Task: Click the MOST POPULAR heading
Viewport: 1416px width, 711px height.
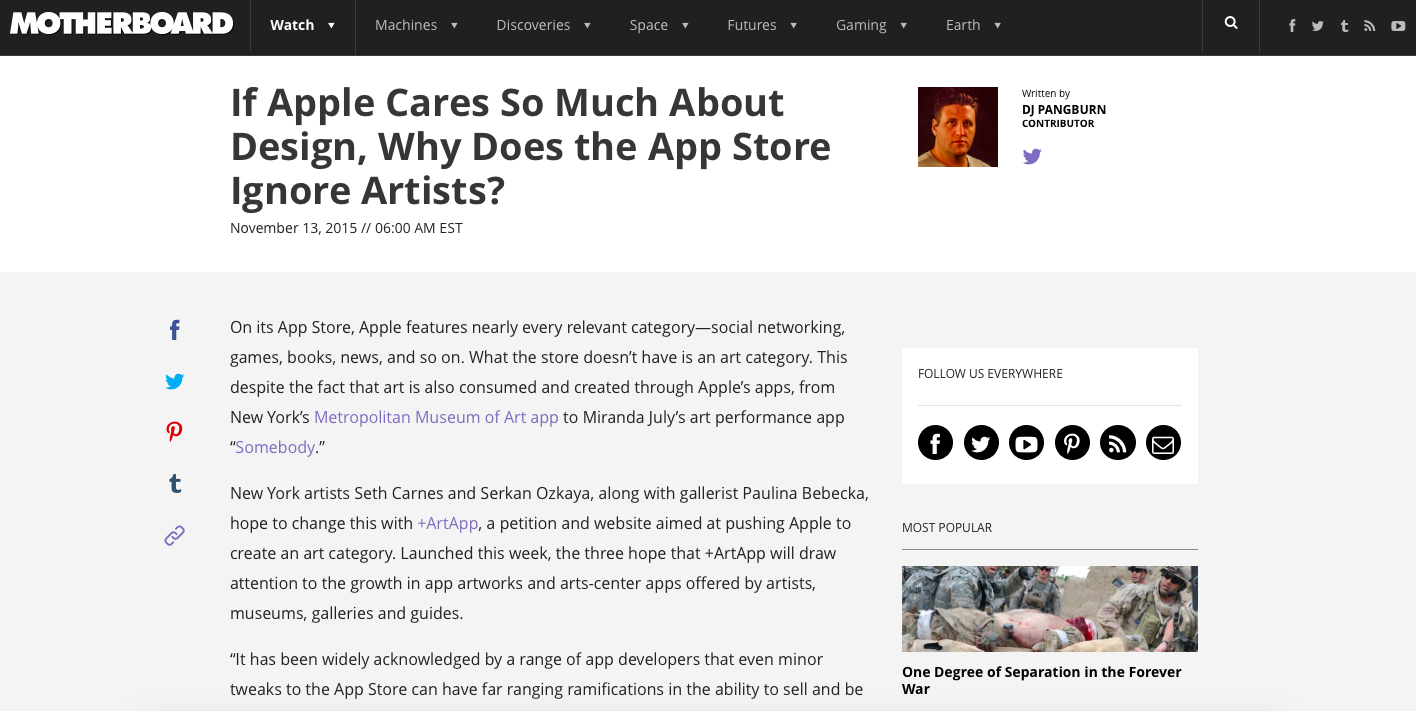Action: (x=947, y=527)
